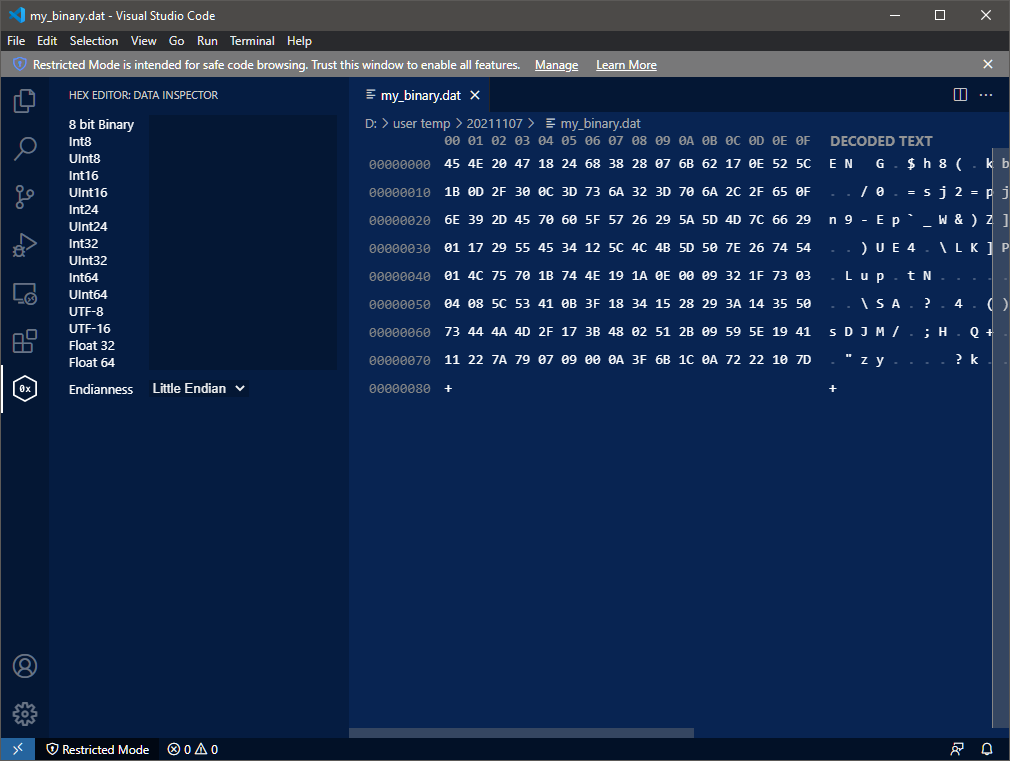Open the Terminal menu

[252, 41]
